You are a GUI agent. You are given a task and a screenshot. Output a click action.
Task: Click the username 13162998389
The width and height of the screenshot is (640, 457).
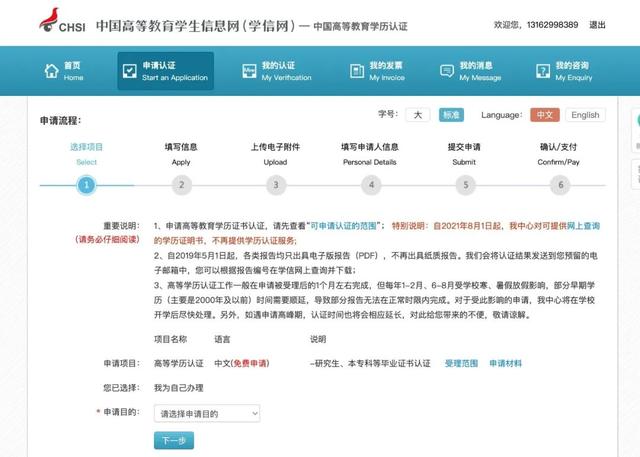(552, 25)
